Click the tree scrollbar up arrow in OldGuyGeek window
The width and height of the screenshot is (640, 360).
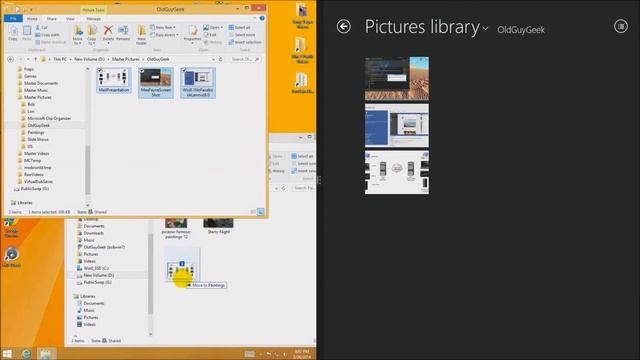[88, 69]
